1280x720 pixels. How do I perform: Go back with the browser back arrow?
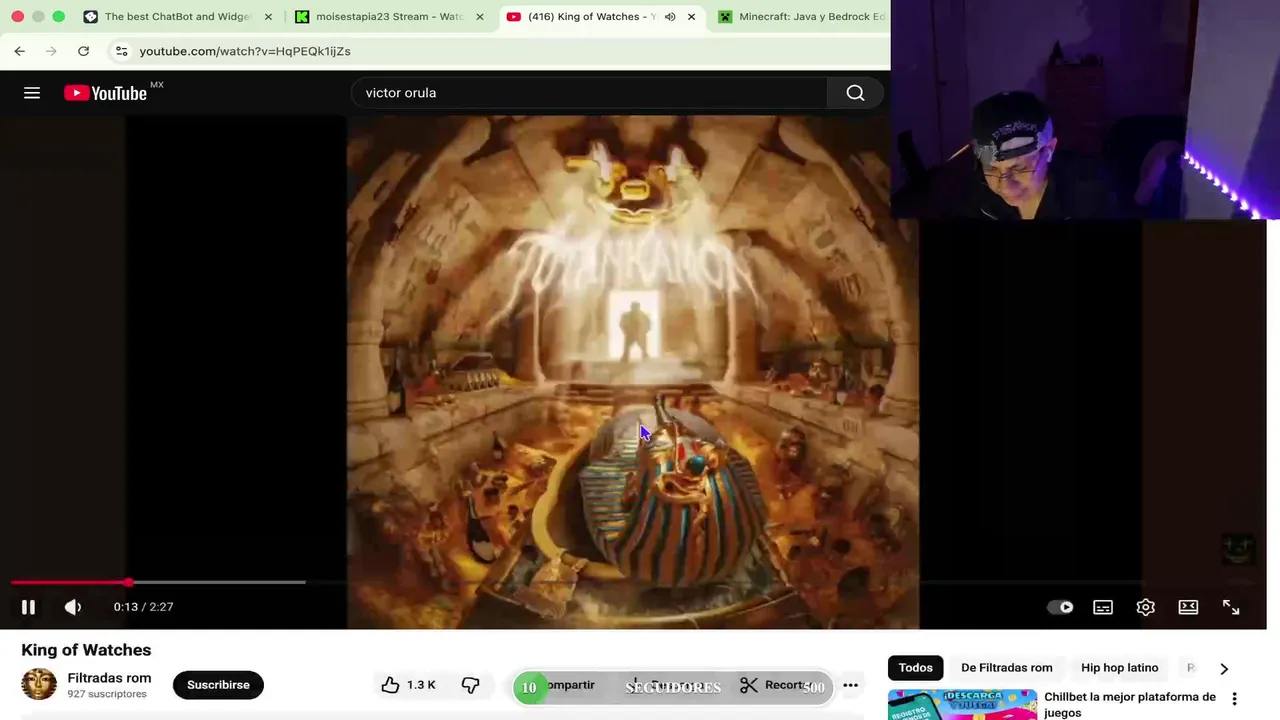coord(20,51)
